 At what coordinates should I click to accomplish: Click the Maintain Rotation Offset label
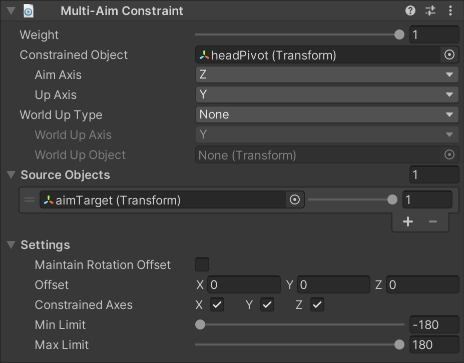pos(103,265)
